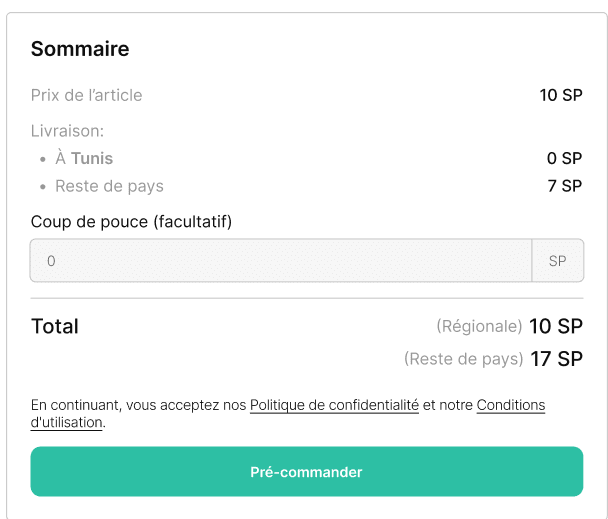608x519 pixels.
Task: Open the Conditions d'utilisation link
Action: (x=288, y=413)
